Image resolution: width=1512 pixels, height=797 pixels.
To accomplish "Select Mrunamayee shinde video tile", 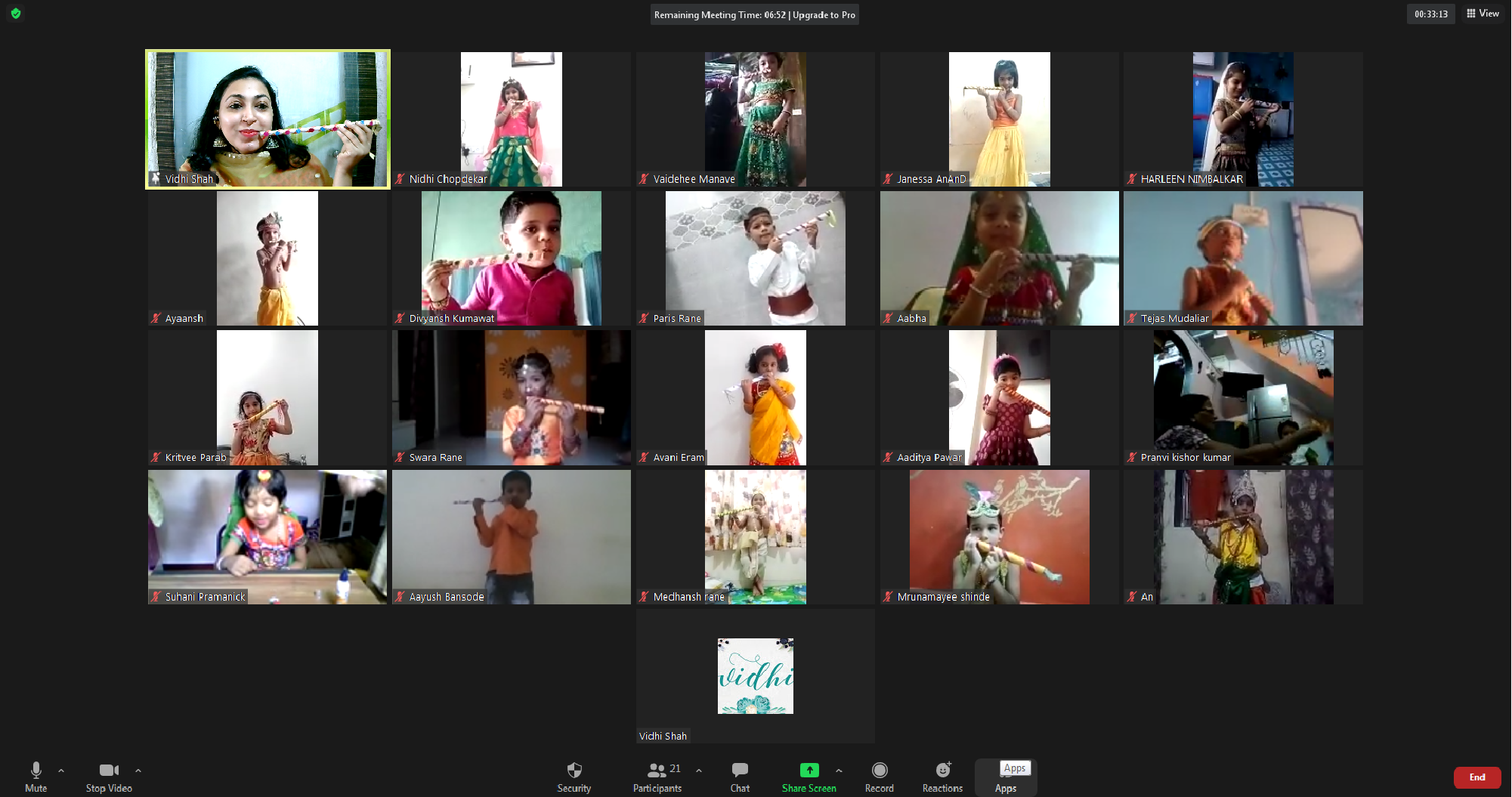I will point(999,537).
